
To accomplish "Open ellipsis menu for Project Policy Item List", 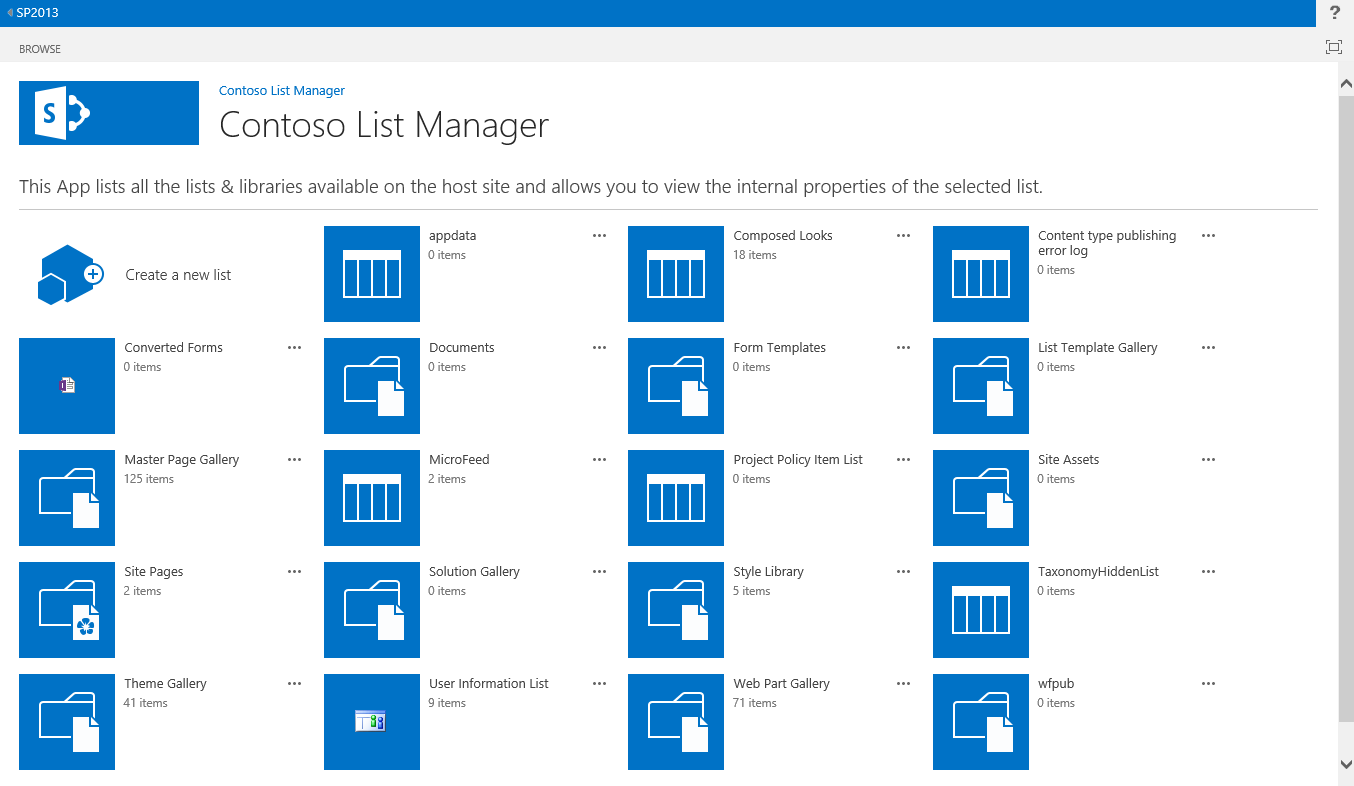I will coord(904,460).
